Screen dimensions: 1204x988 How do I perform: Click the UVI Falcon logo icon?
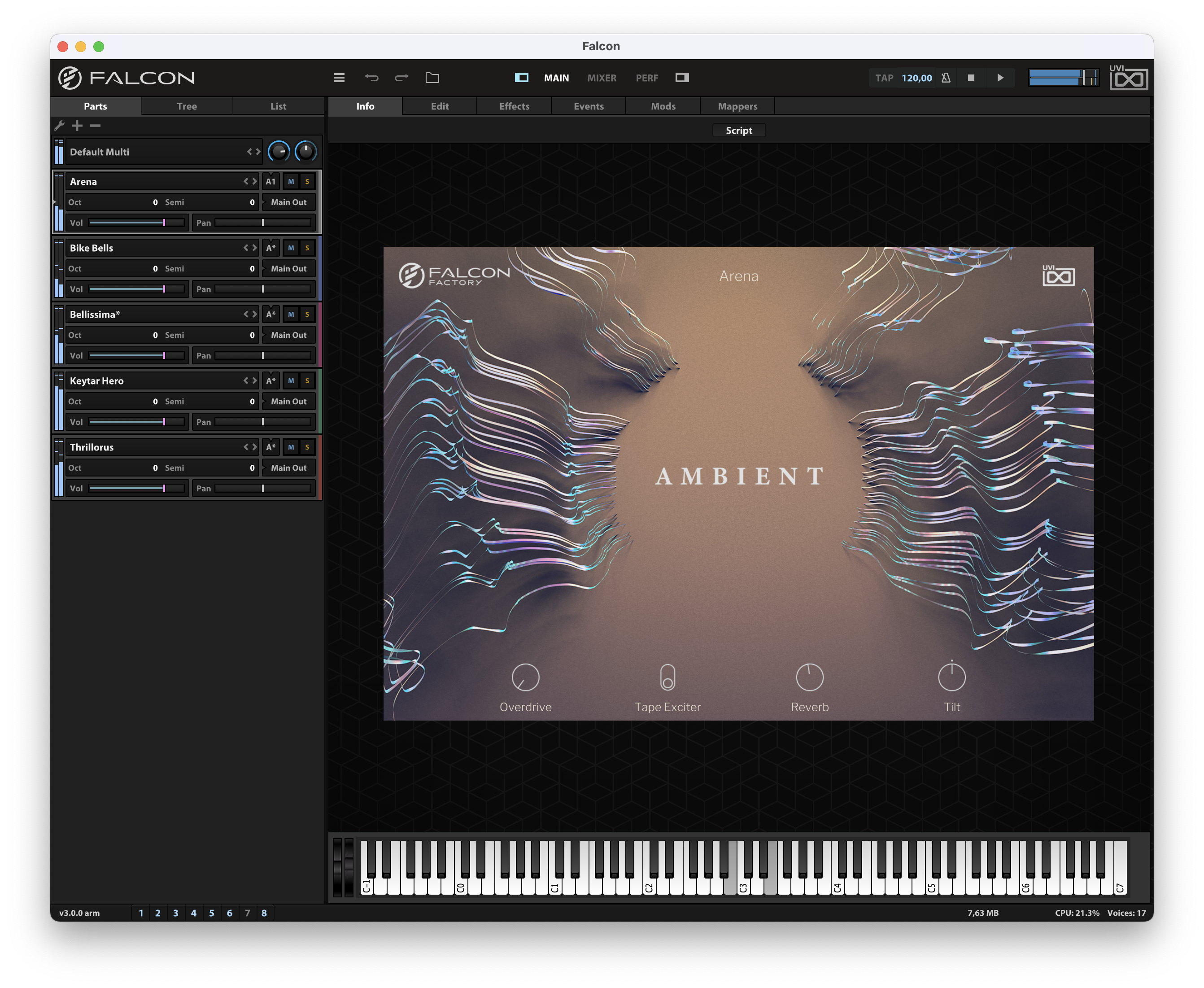click(x=70, y=77)
